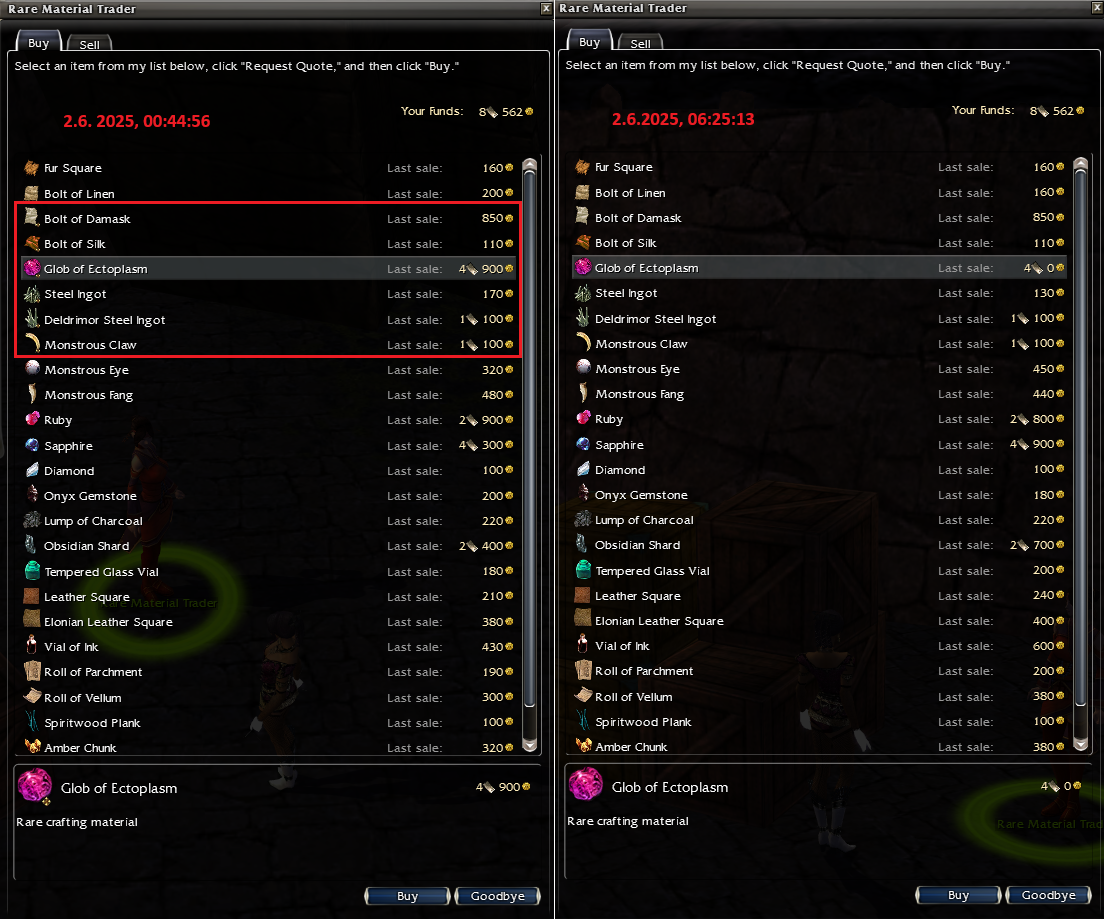This screenshot has width=1104, height=919.
Task: Select the Amber Chunk icon in right list
Action: 583,745
